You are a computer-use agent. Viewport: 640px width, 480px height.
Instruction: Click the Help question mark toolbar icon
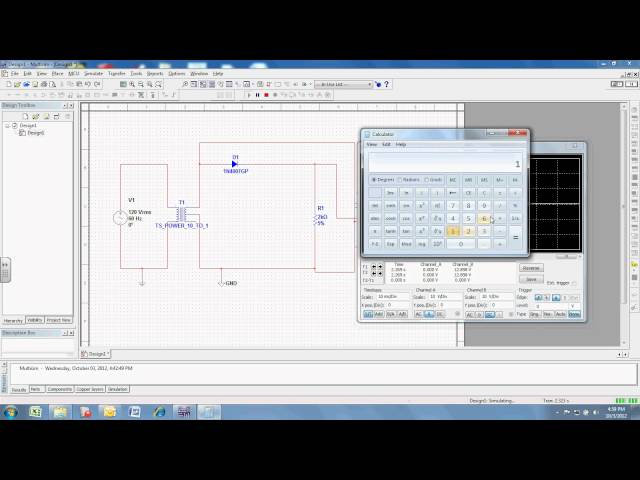coord(387,84)
